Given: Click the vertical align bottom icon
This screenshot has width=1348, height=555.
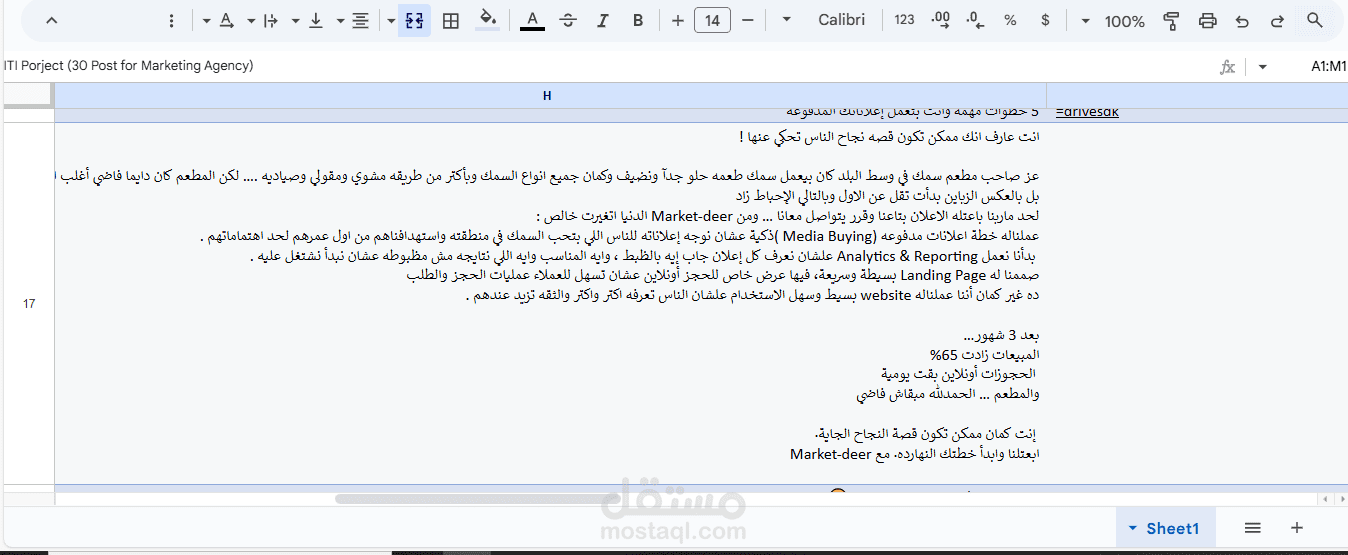Looking at the screenshot, I should pyautogui.click(x=316, y=21).
